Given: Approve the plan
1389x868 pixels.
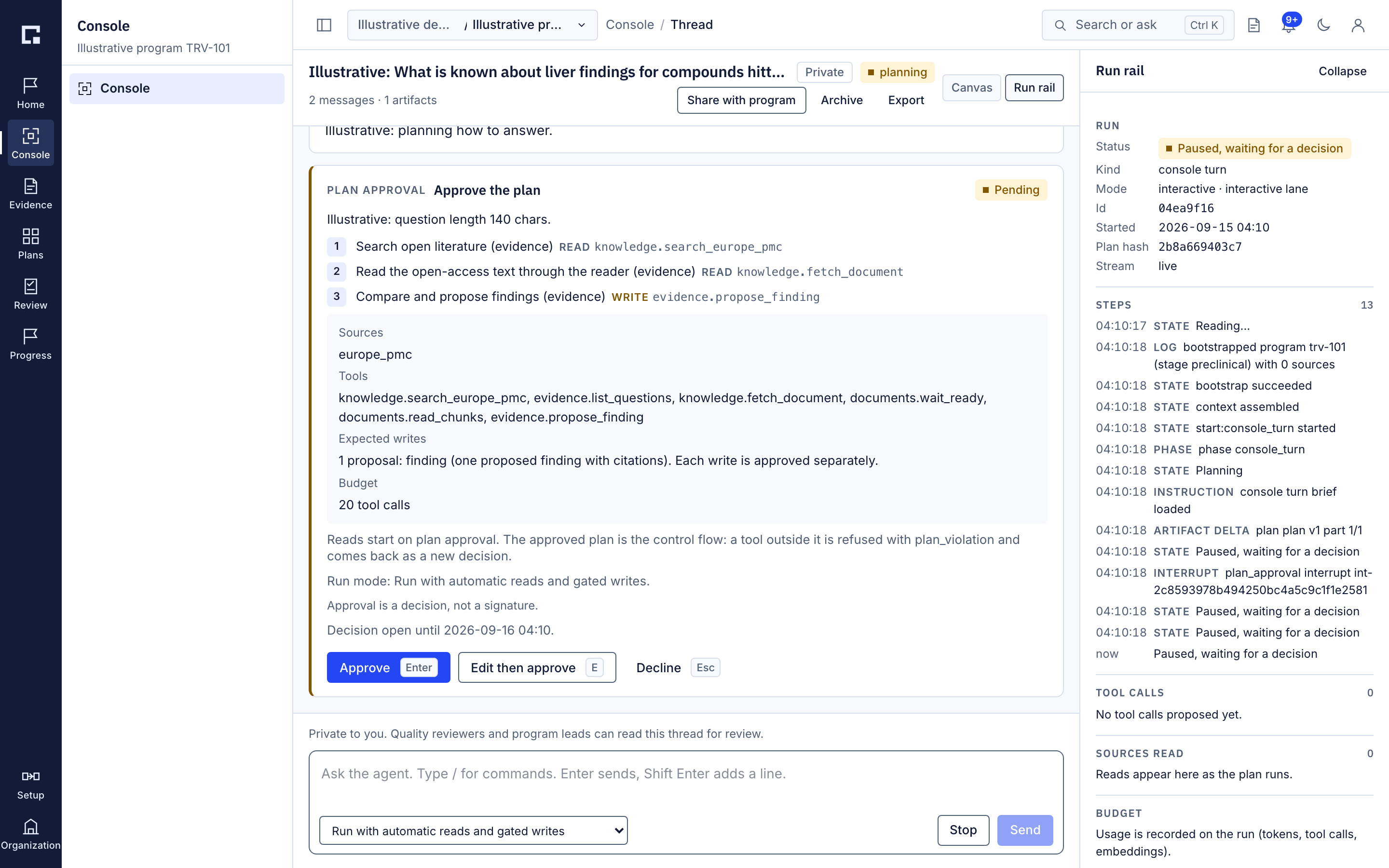Looking at the screenshot, I should [388, 667].
